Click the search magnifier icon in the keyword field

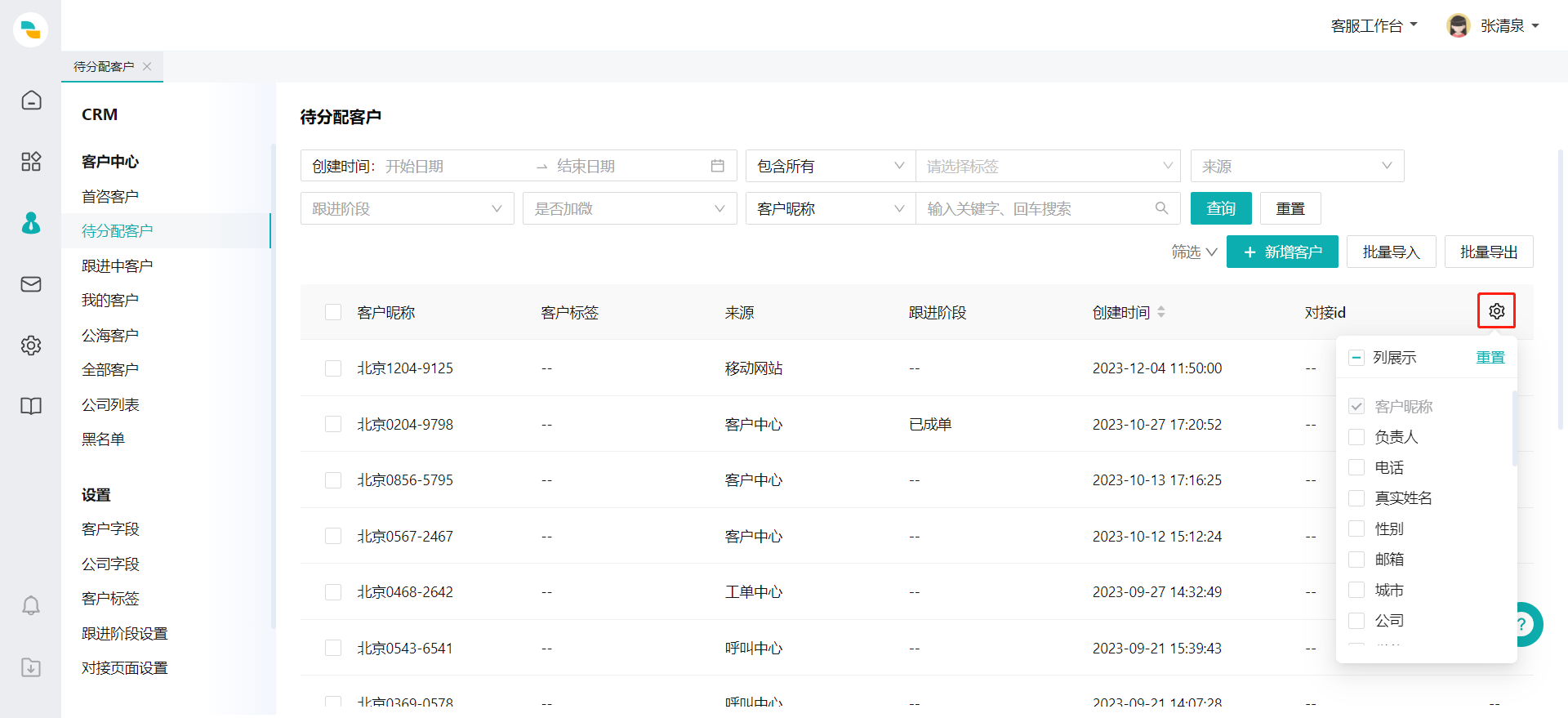(1161, 208)
